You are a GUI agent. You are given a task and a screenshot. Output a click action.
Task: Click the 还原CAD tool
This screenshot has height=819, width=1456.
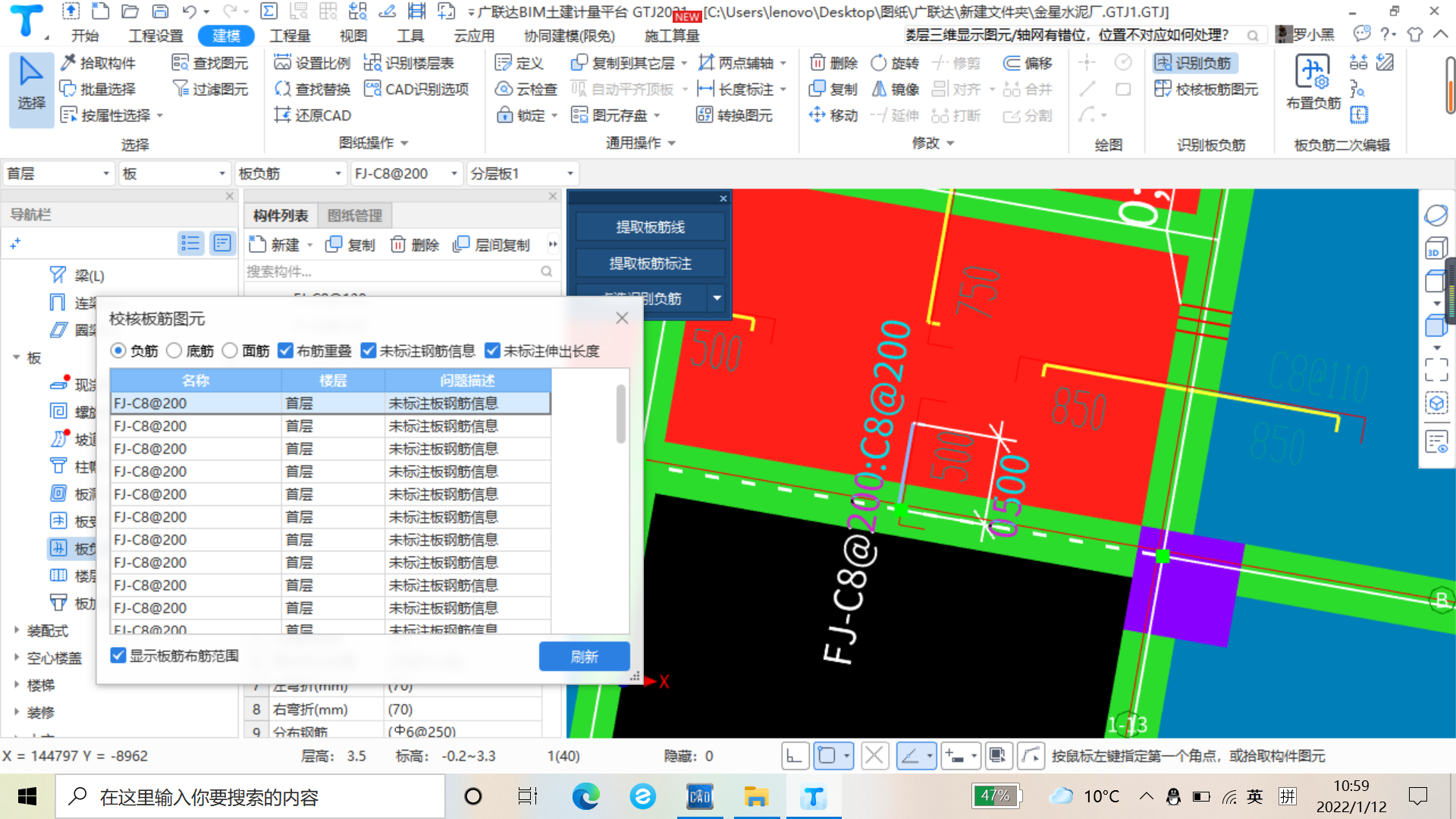click(312, 115)
